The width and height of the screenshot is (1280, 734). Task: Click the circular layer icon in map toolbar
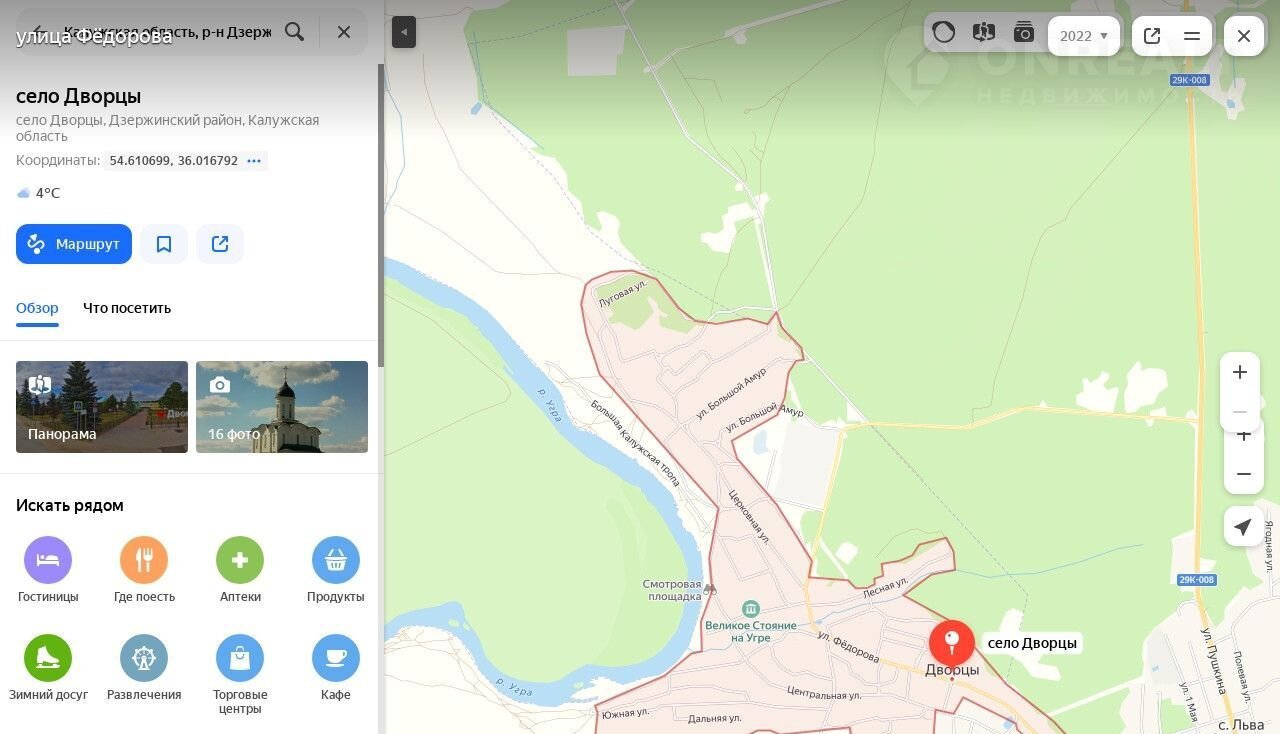pos(944,33)
